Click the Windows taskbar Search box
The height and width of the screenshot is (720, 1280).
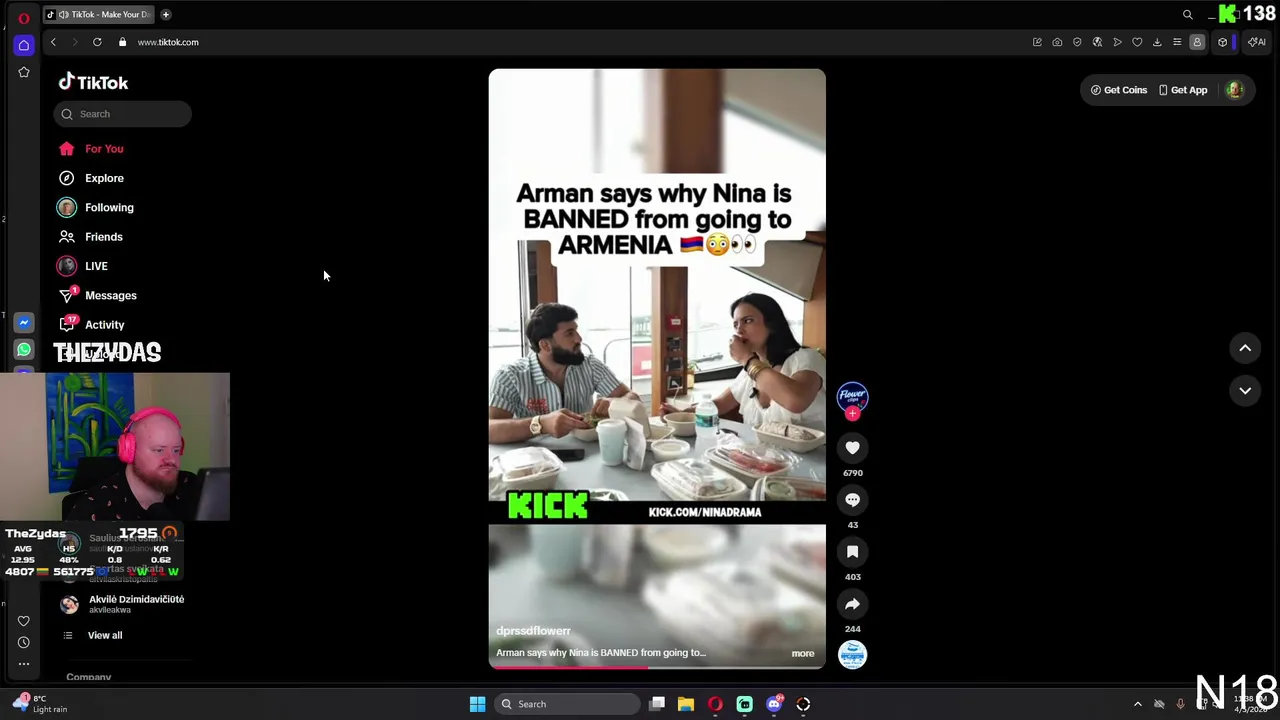568,704
